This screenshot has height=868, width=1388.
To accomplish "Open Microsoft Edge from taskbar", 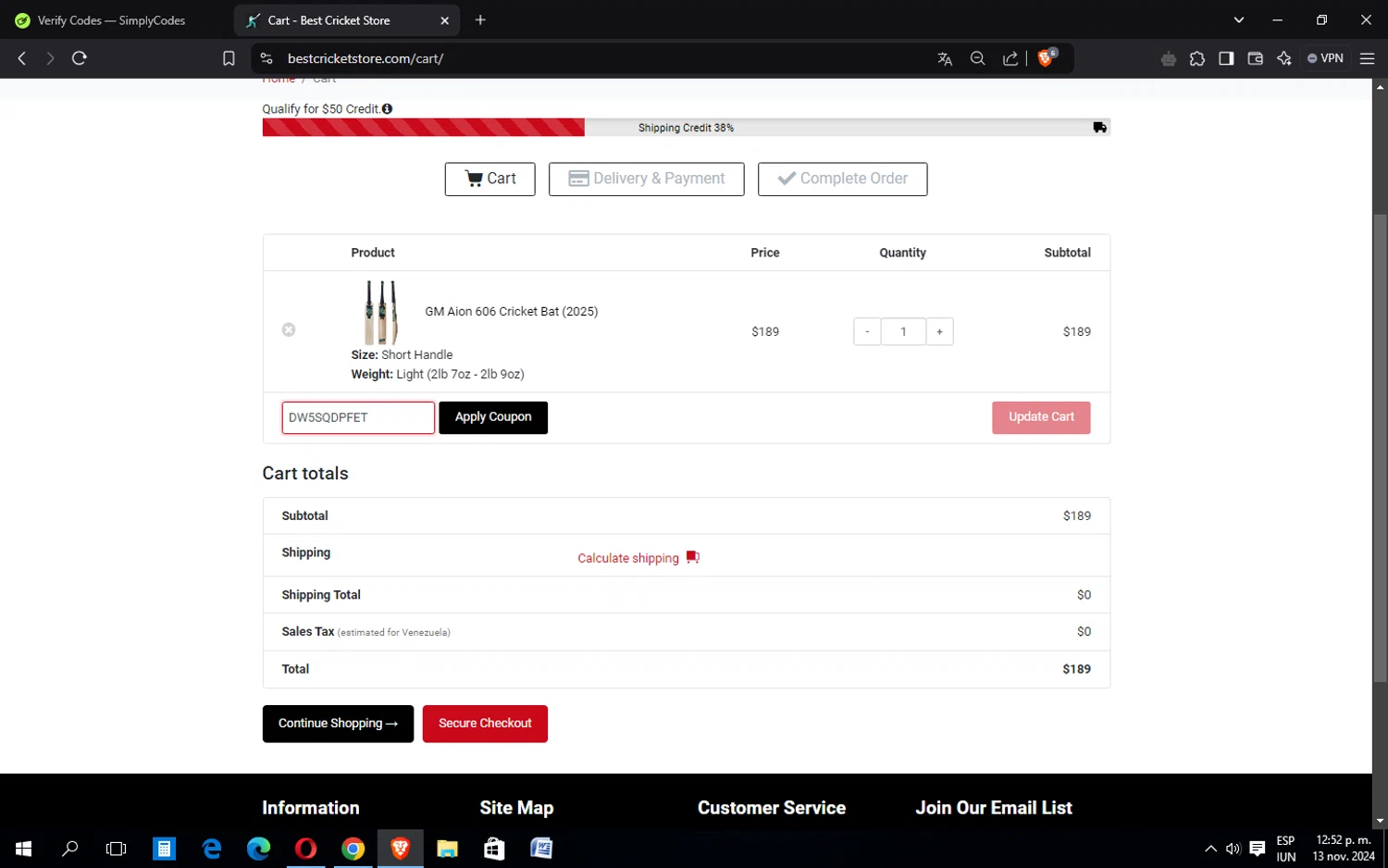I will click(258, 849).
